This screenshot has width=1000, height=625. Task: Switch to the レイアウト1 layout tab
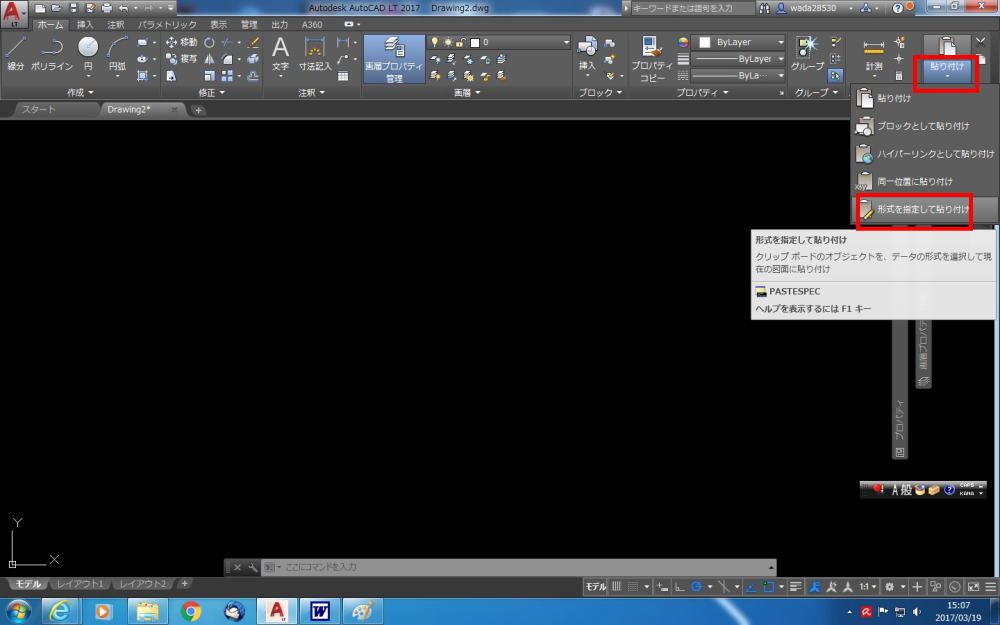pos(80,584)
